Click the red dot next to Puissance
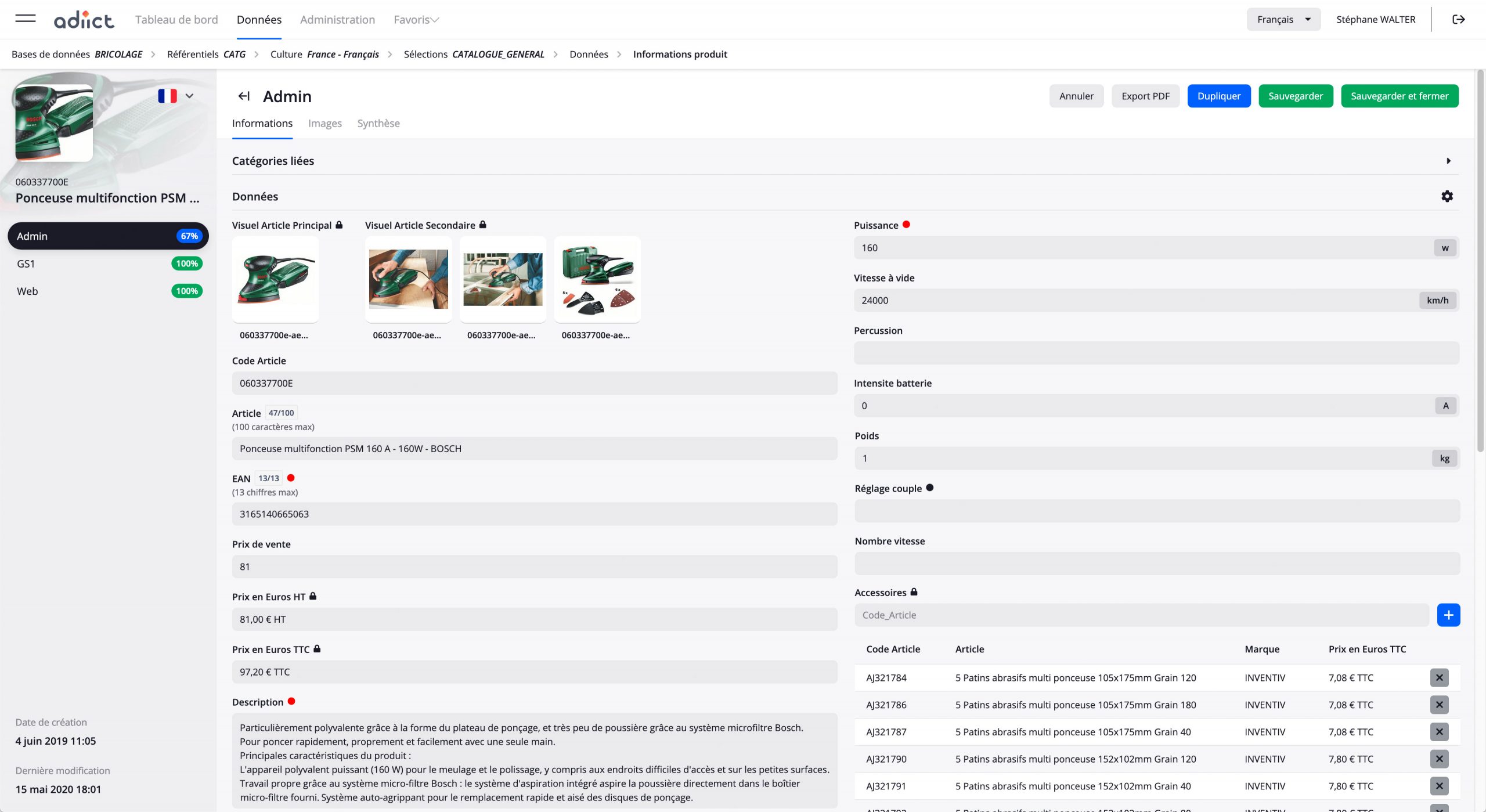The height and width of the screenshot is (812, 1486). (906, 225)
